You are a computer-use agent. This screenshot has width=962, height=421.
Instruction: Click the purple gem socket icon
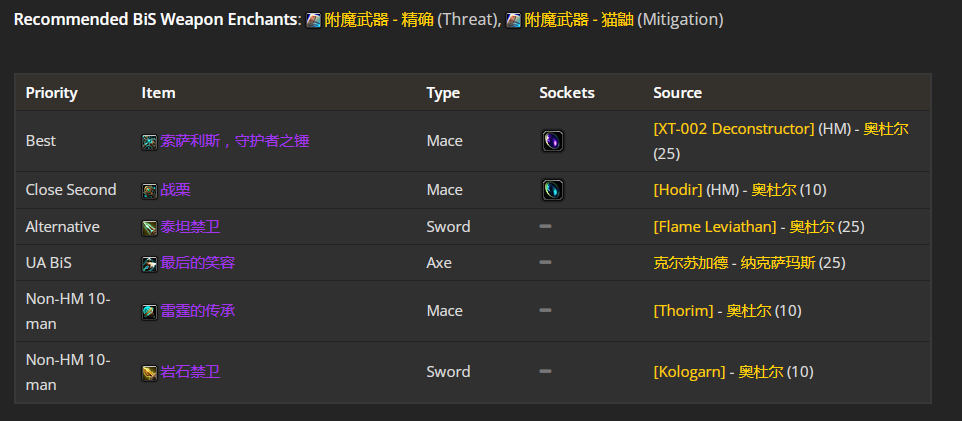tap(552, 141)
